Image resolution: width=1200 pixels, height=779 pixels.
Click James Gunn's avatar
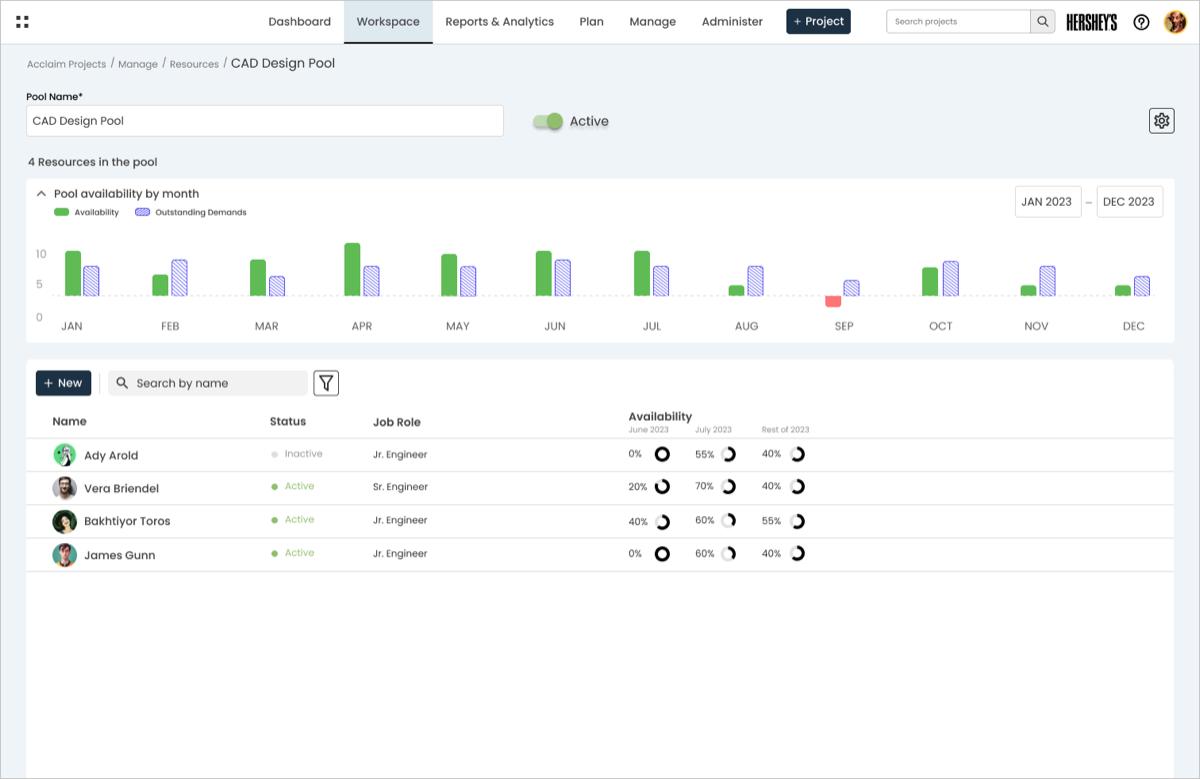click(x=65, y=555)
